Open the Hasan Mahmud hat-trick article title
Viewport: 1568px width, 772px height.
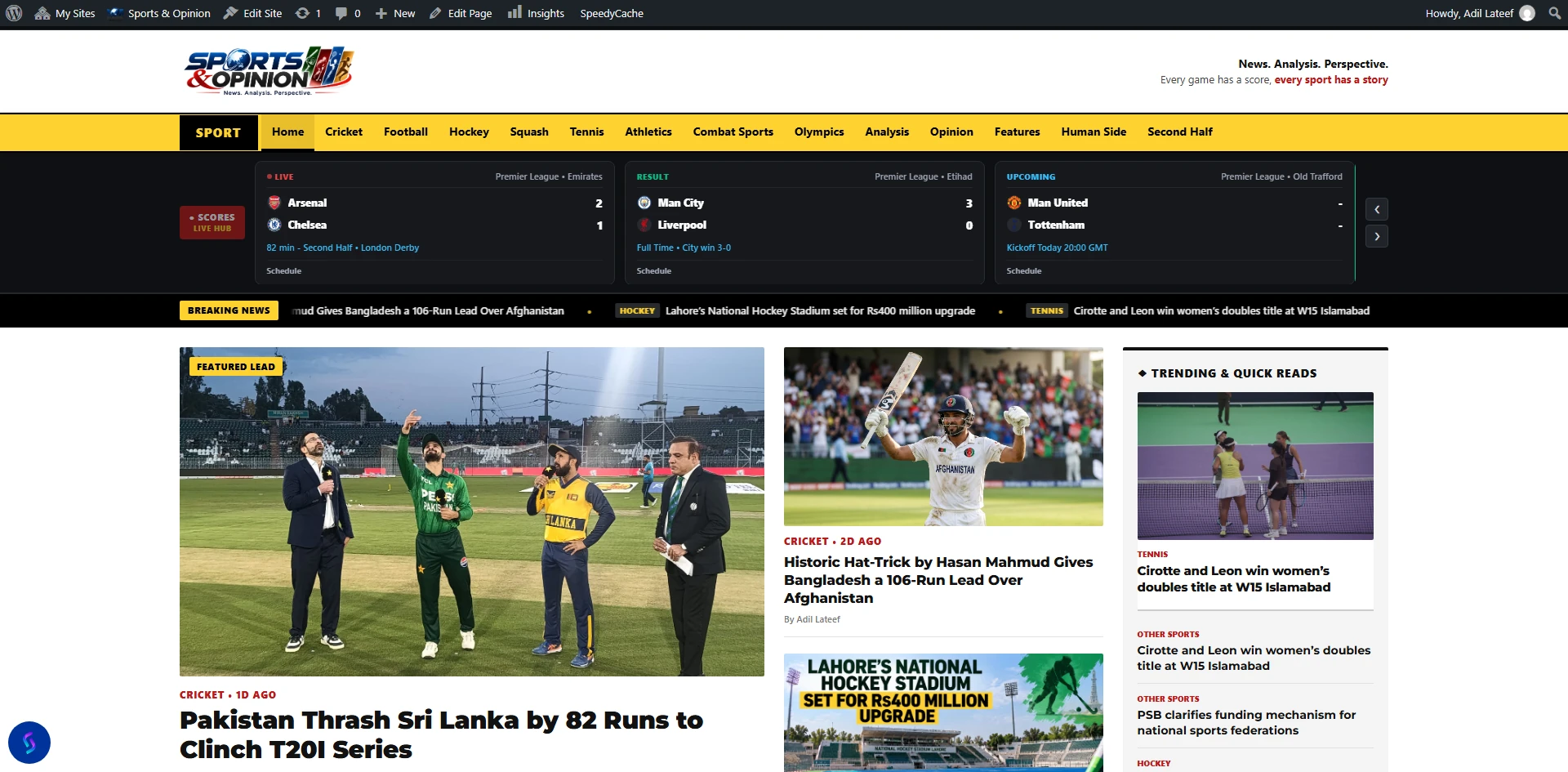(x=938, y=580)
